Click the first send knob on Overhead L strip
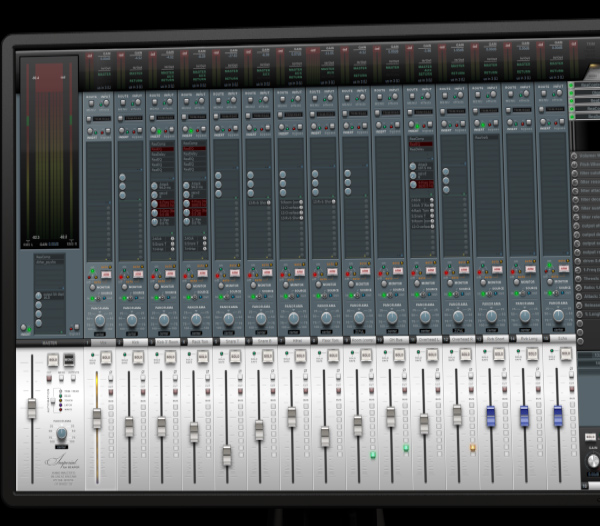Viewport: 600px width, 526px height. [x=413, y=166]
